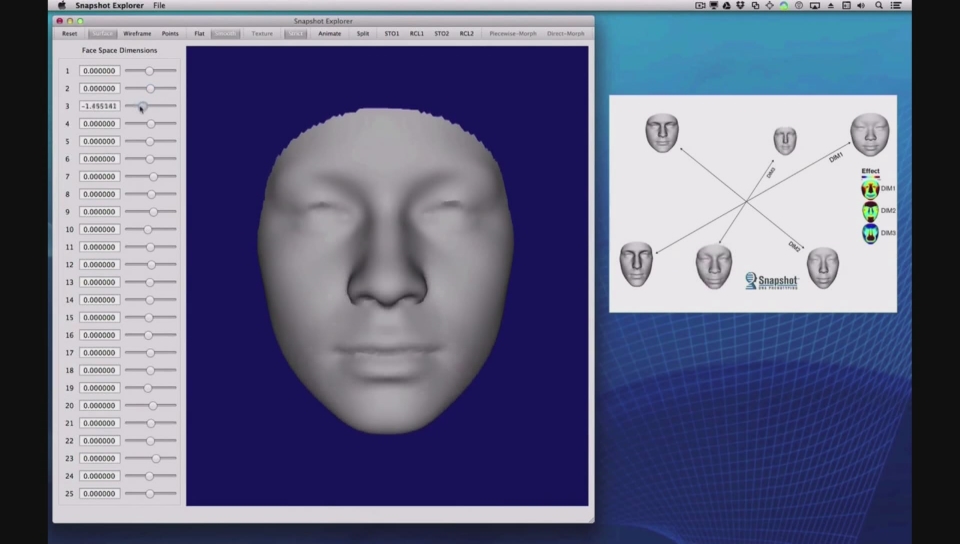
Task: Click the dimension 1 value field
Action: click(99, 71)
